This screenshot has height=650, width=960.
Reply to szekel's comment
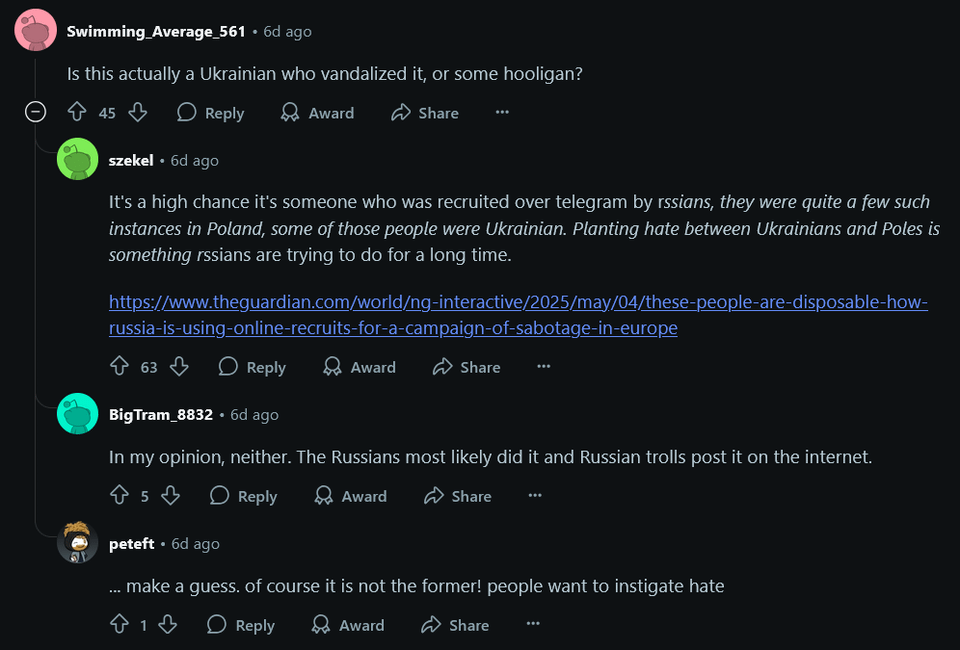point(253,367)
